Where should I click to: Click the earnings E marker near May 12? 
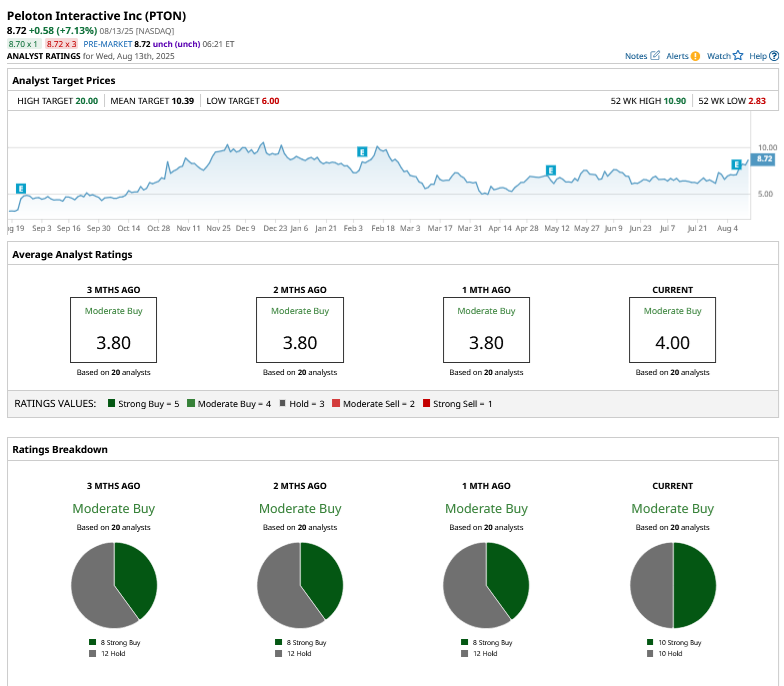click(x=550, y=170)
